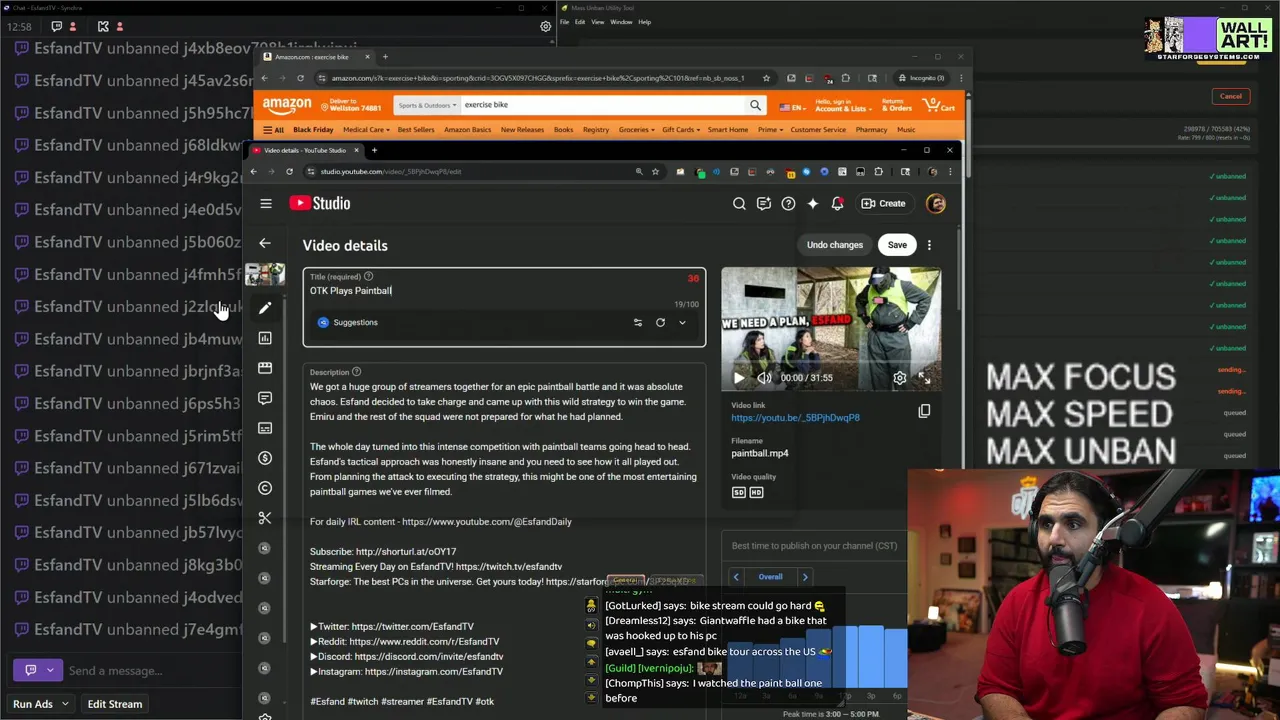1280x720 pixels.
Task: Open the Amazon cart
Action: click(x=938, y=105)
